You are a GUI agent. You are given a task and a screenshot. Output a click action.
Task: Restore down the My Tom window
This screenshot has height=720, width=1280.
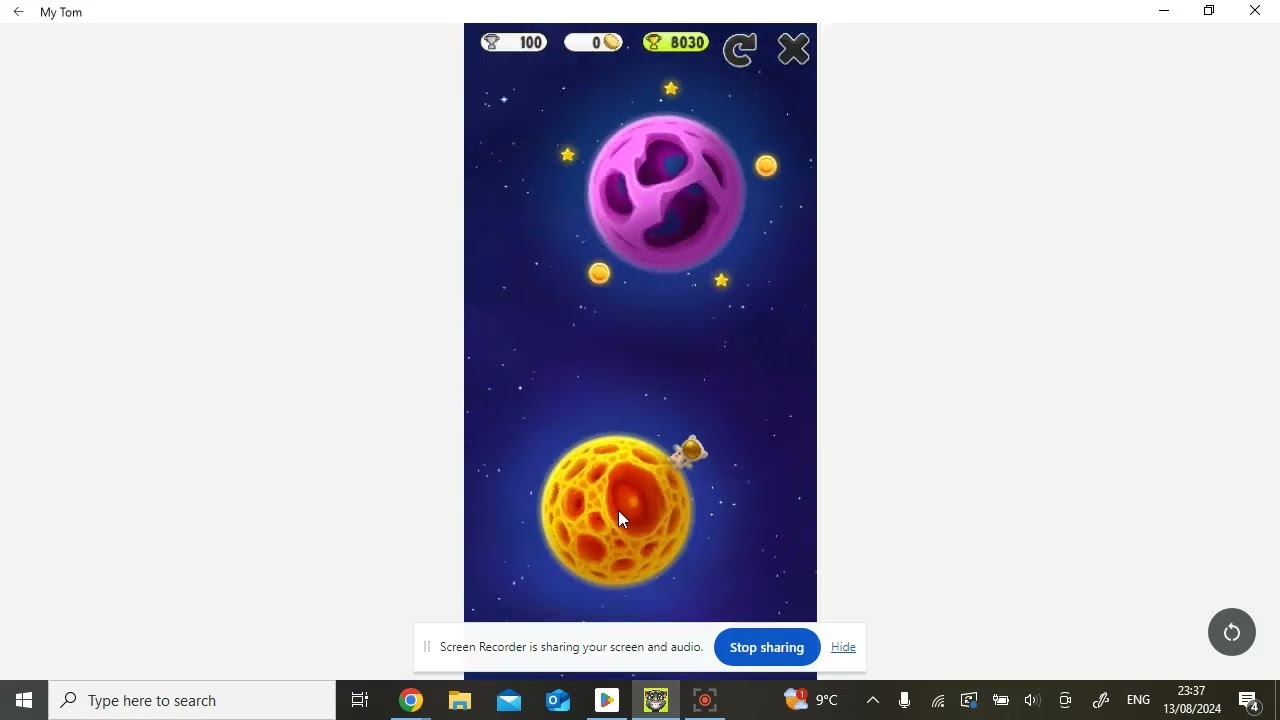[1209, 11]
